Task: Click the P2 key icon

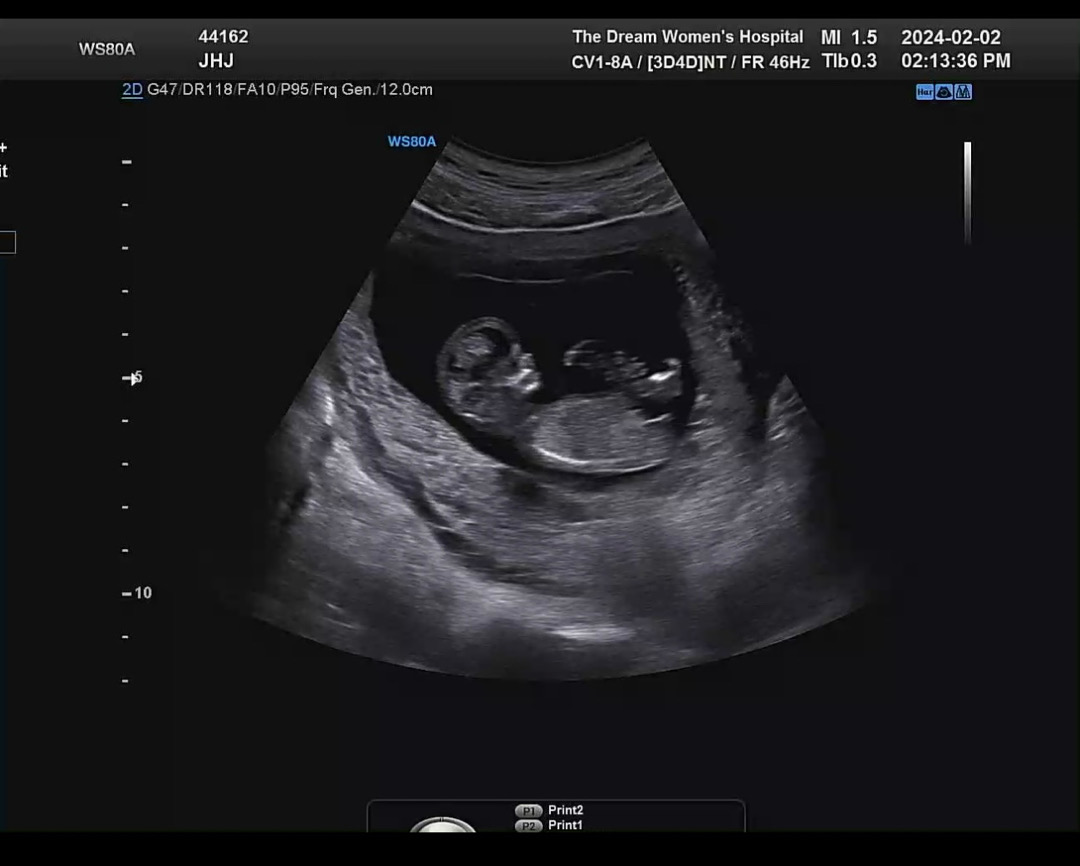Action: coord(528,826)
